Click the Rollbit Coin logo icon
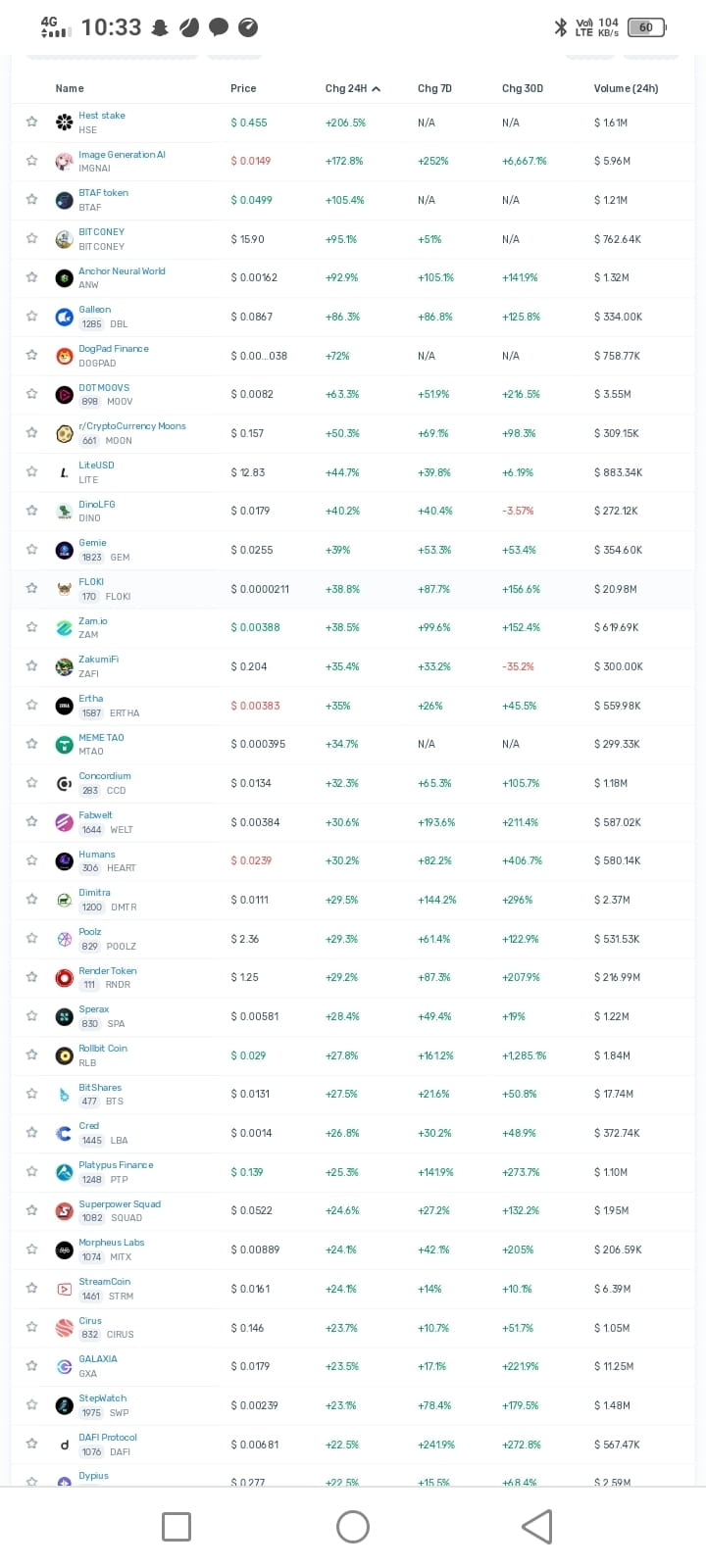706x1568 pixels. coord(64,1054)
